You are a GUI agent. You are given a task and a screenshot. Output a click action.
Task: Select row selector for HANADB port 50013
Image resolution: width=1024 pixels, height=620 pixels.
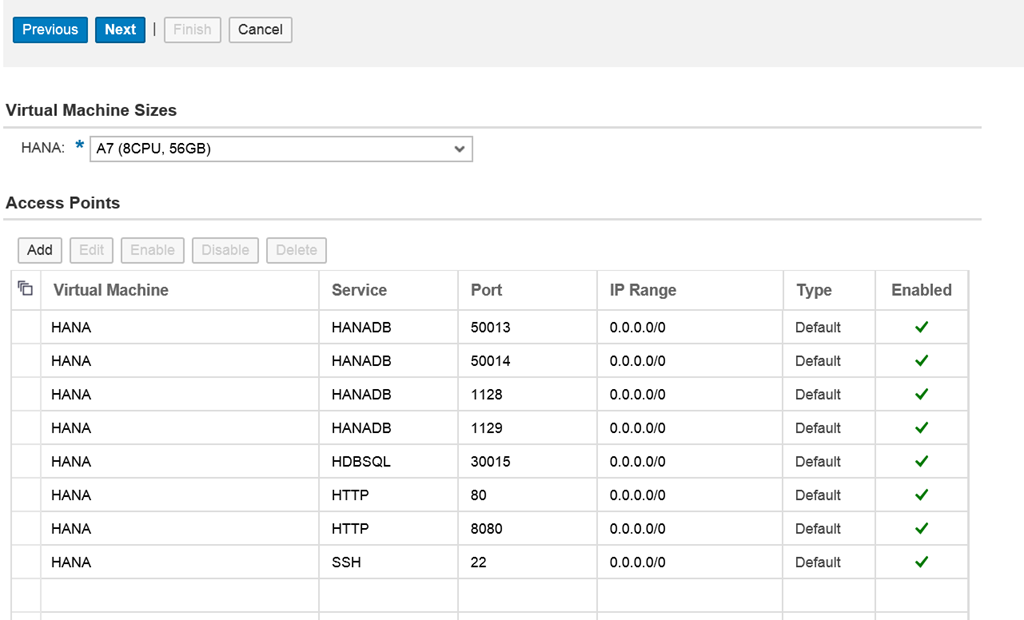(26, 327)
